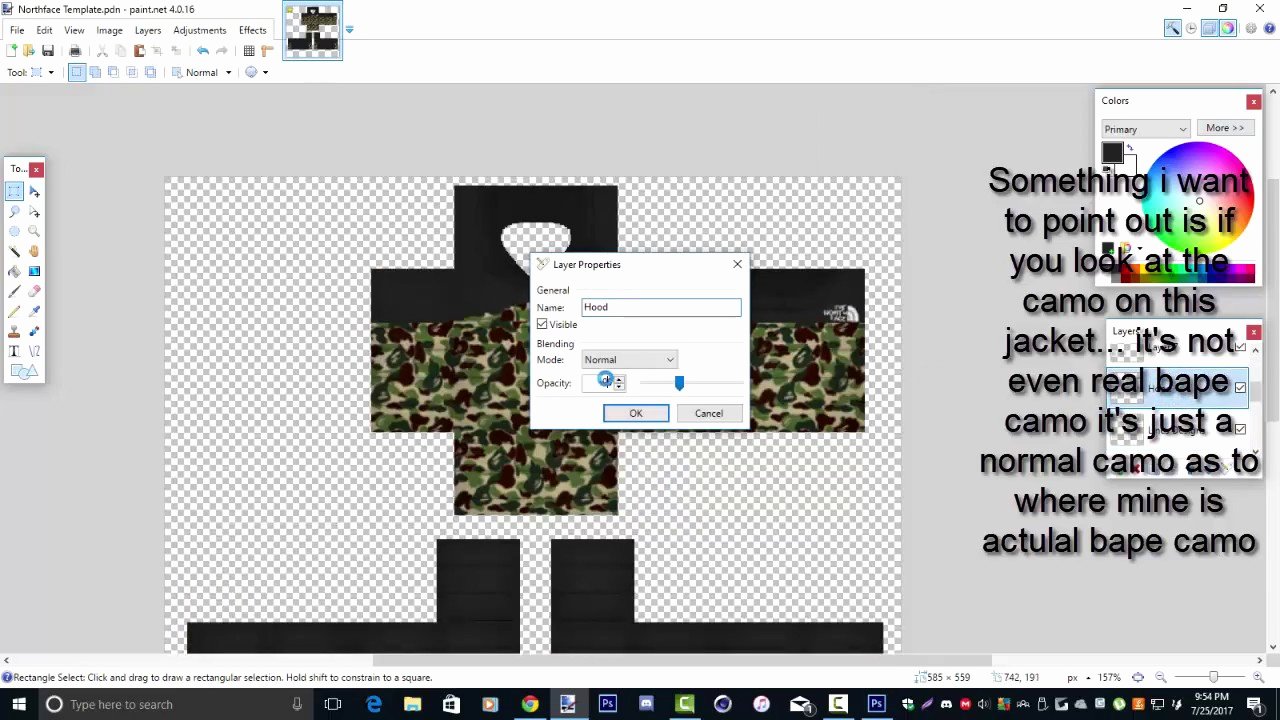
Task: Click the New image toolbar icon
Action: [x=11, y=51]
